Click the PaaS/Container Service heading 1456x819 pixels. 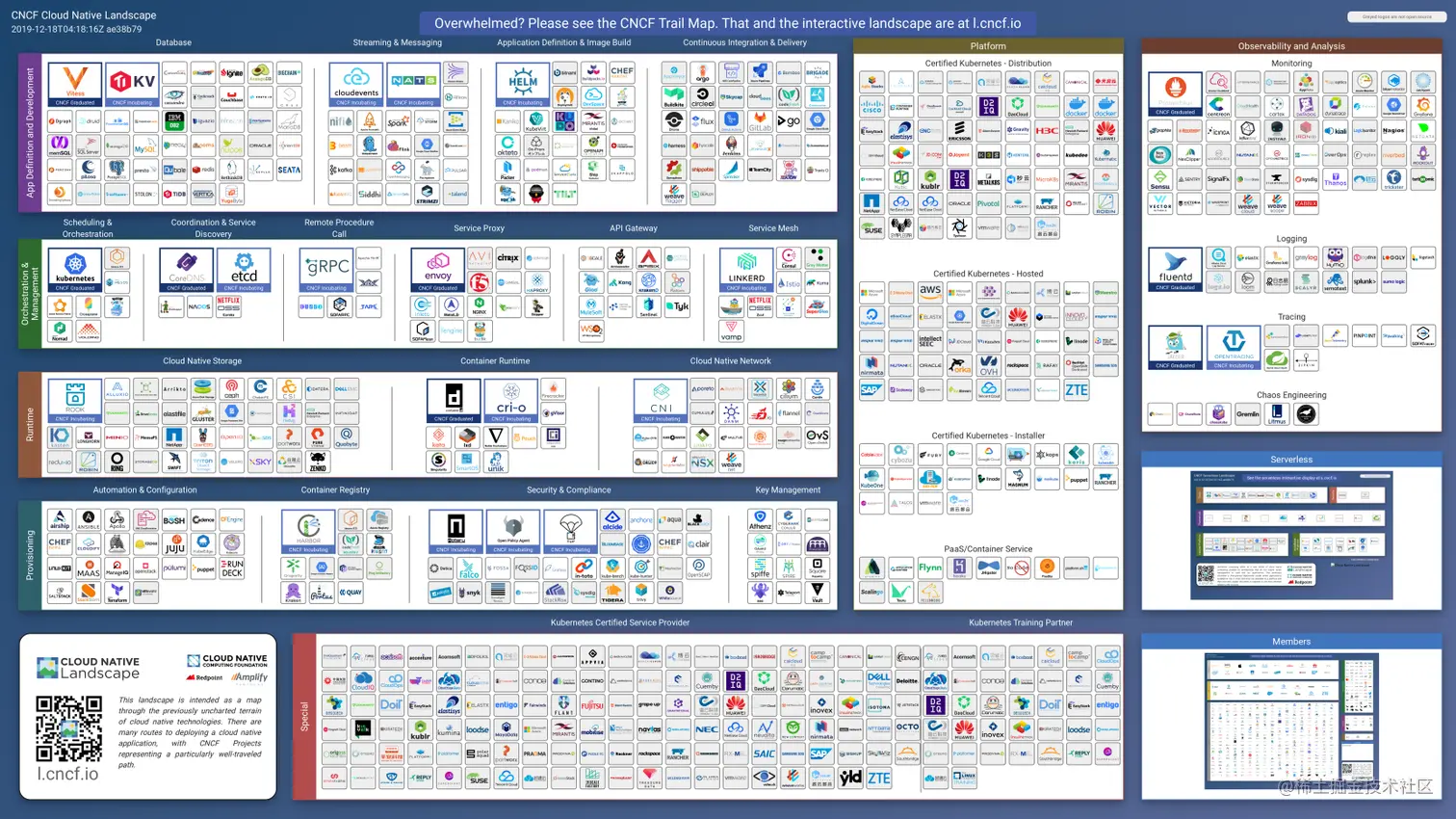[988, 549]
